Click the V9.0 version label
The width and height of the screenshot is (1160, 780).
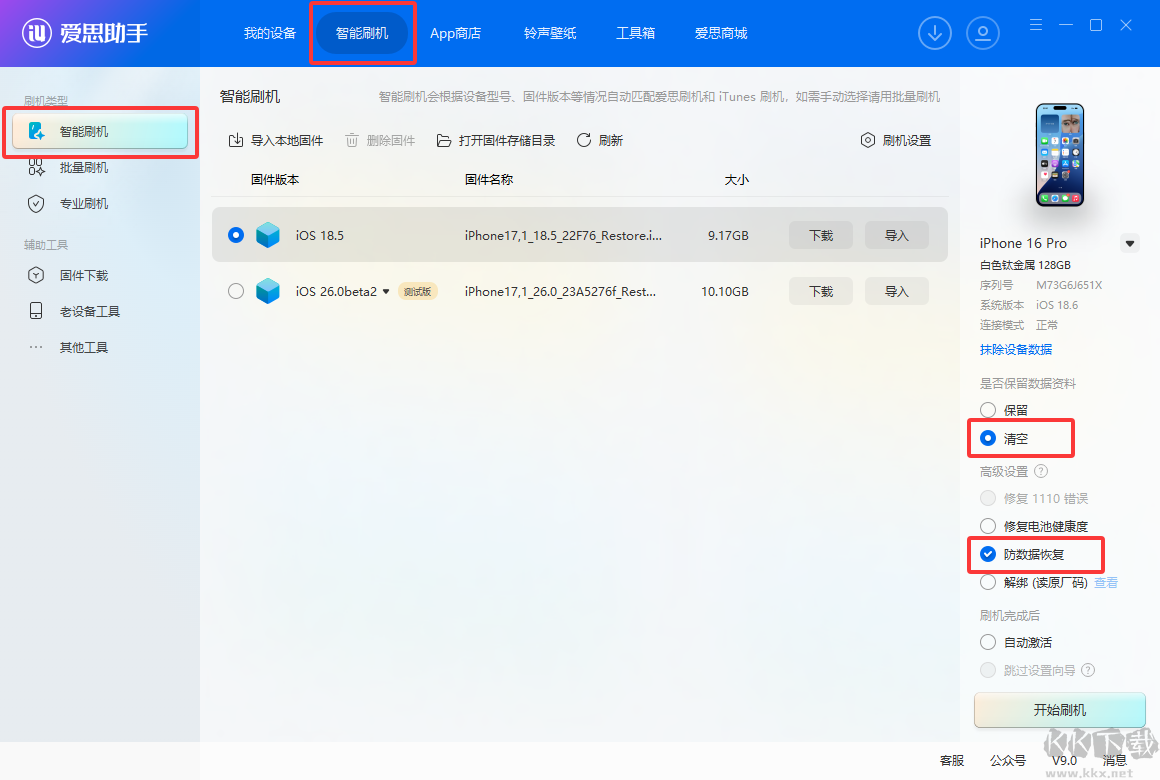pyautogui.click(x=1064, y=760)
